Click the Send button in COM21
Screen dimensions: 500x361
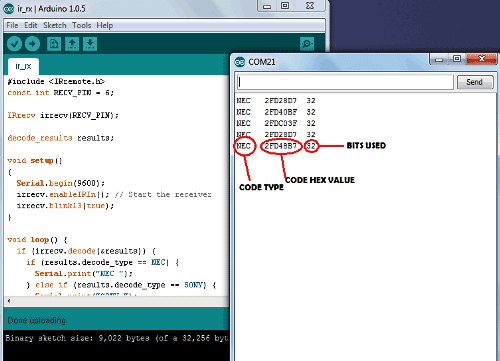pyautogui.click(x=475, y=82)
